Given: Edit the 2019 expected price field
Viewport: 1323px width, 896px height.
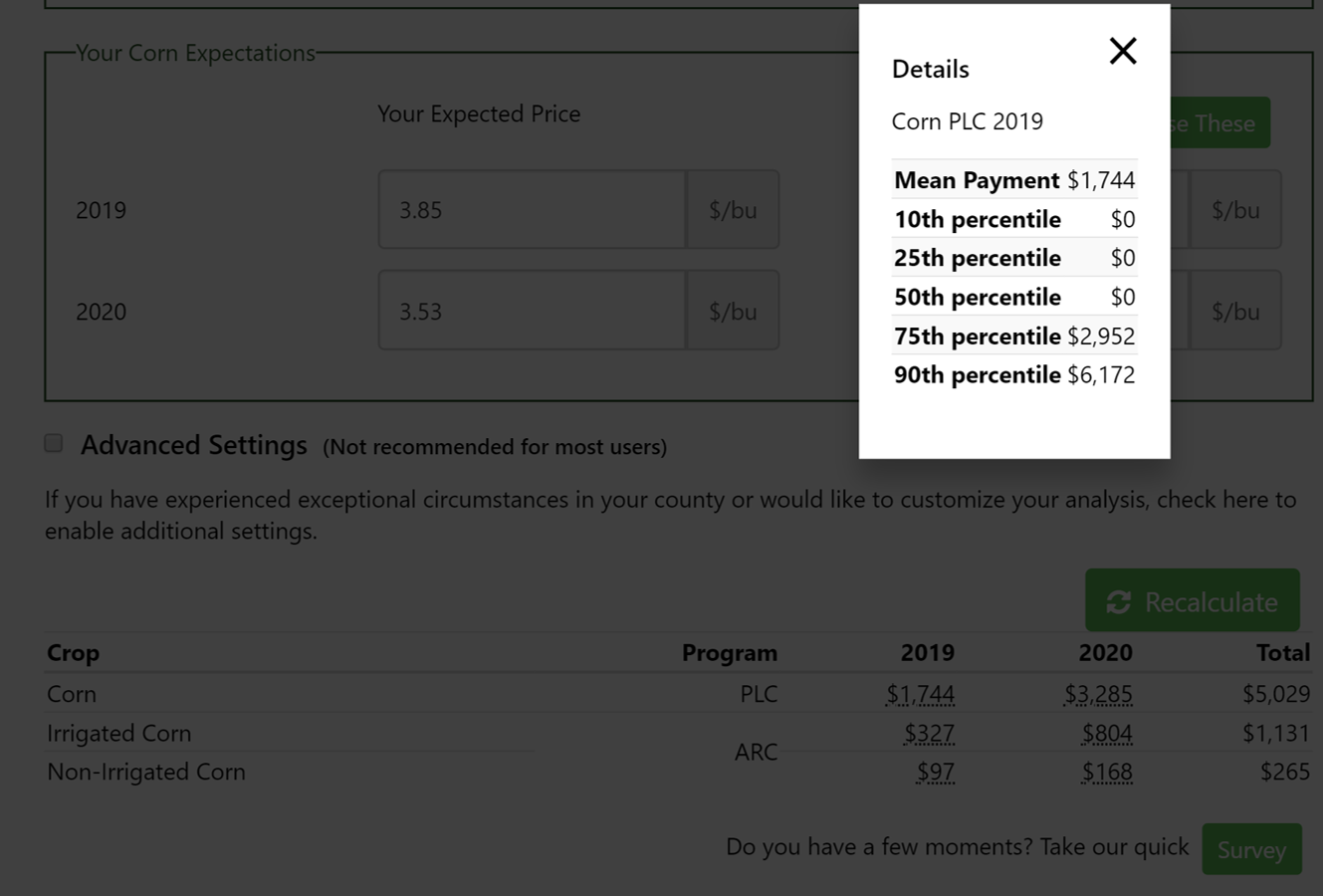Looking at the screenshot, I should click(532, 210).
